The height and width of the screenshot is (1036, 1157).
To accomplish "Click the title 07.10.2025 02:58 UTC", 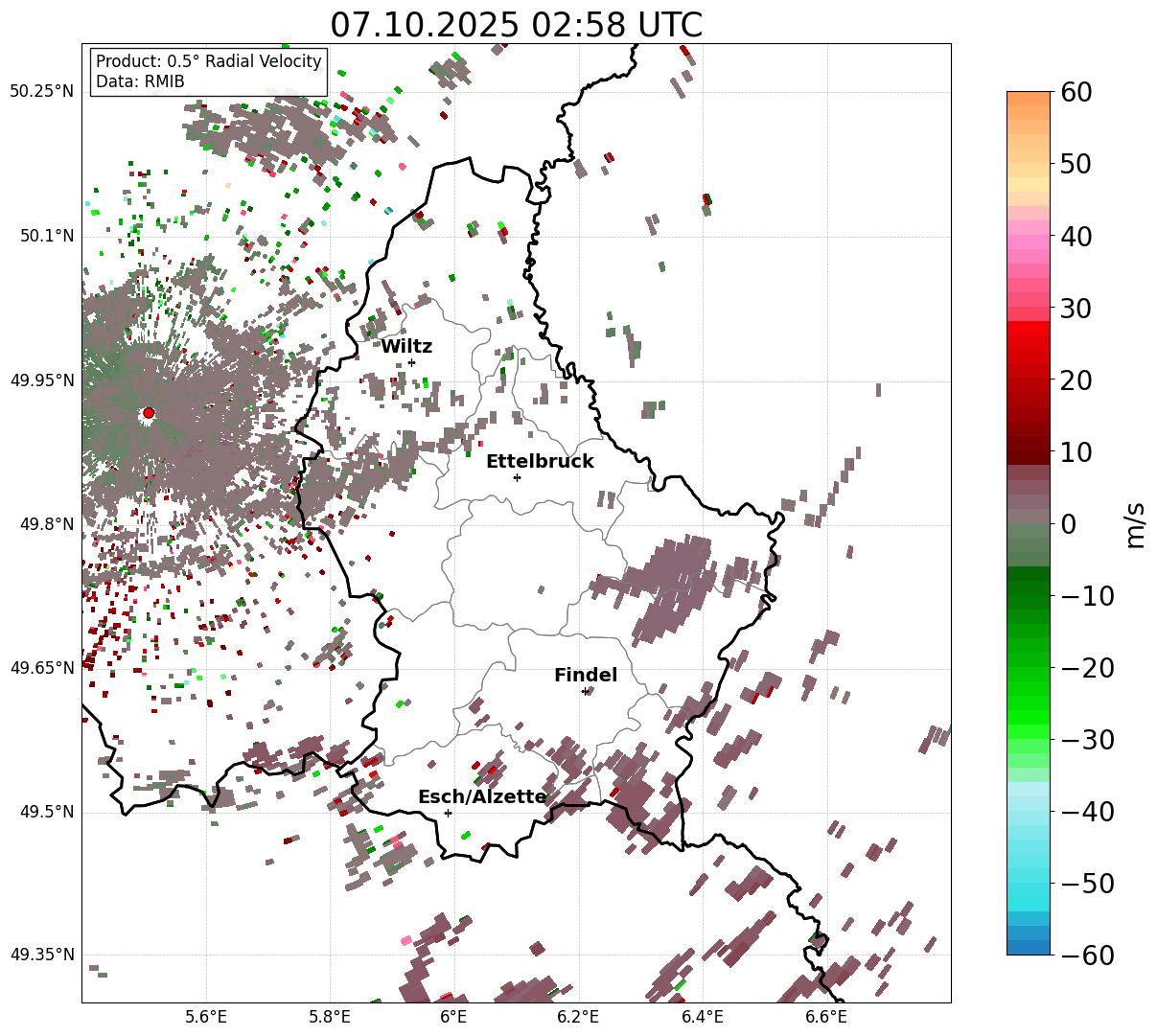I will point(516,25).
